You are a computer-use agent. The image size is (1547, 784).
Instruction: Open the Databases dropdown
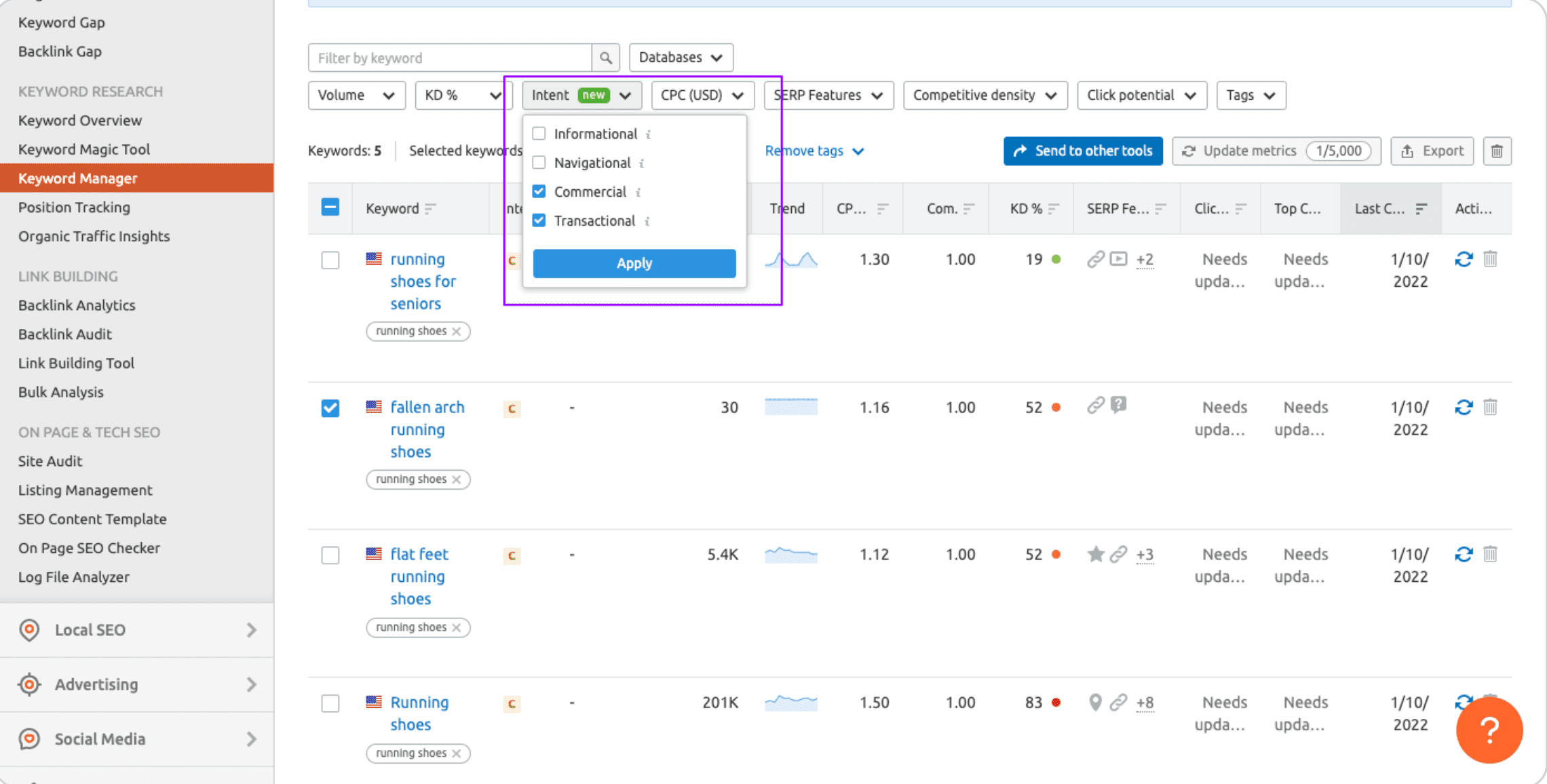coord(681,58)
